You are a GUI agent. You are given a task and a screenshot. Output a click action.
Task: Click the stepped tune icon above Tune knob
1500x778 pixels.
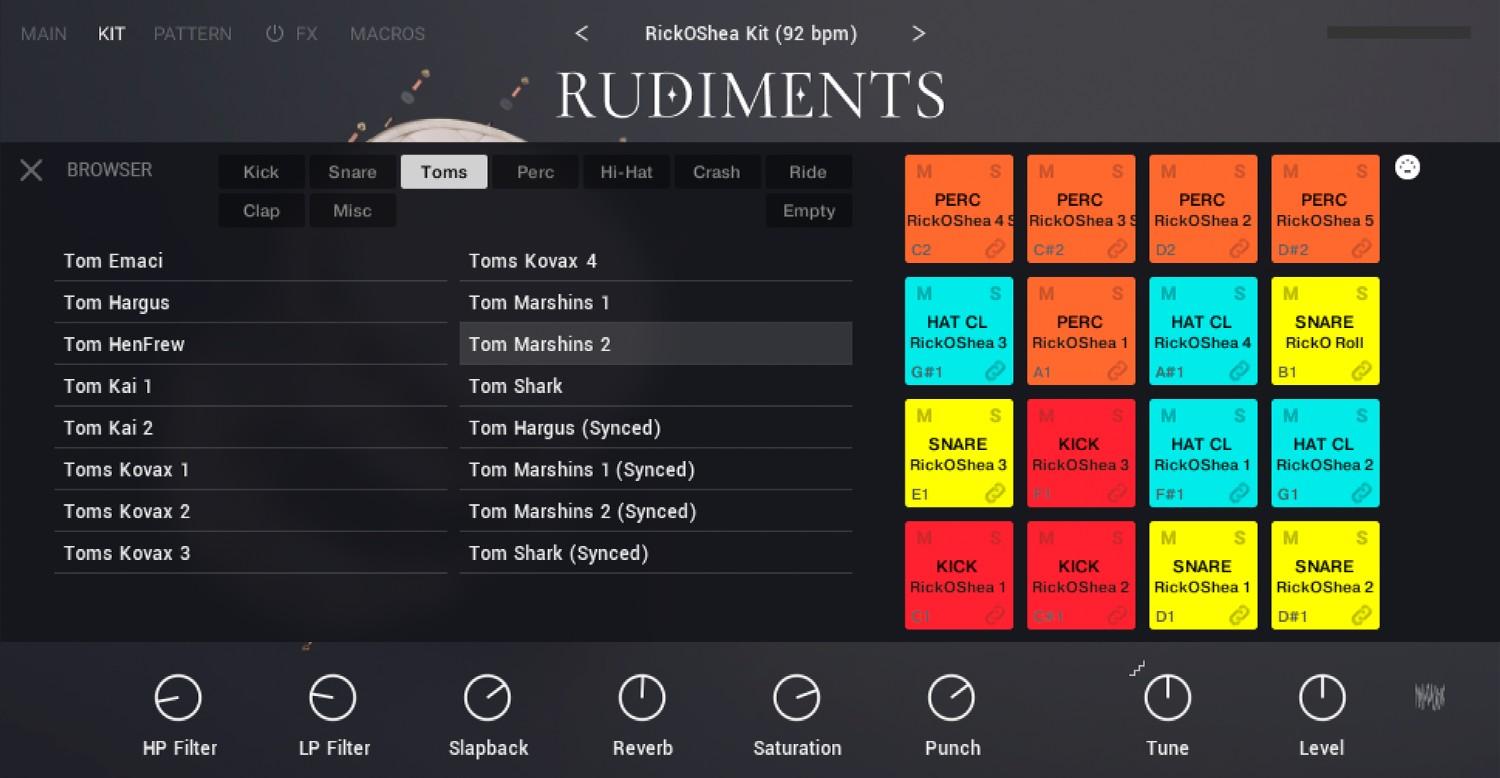click(1137, 669)
